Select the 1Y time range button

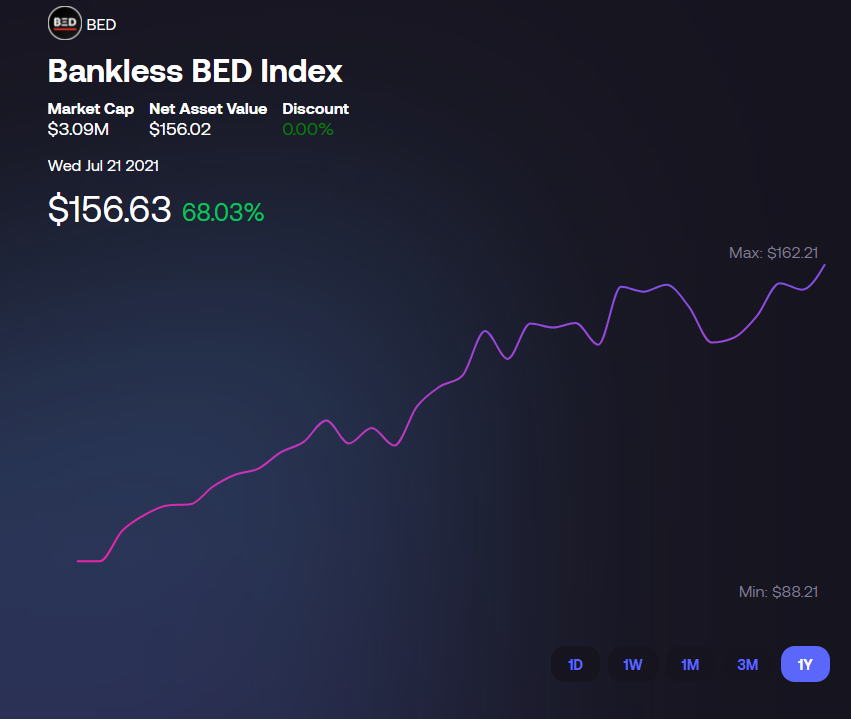[x=805, y=664]
